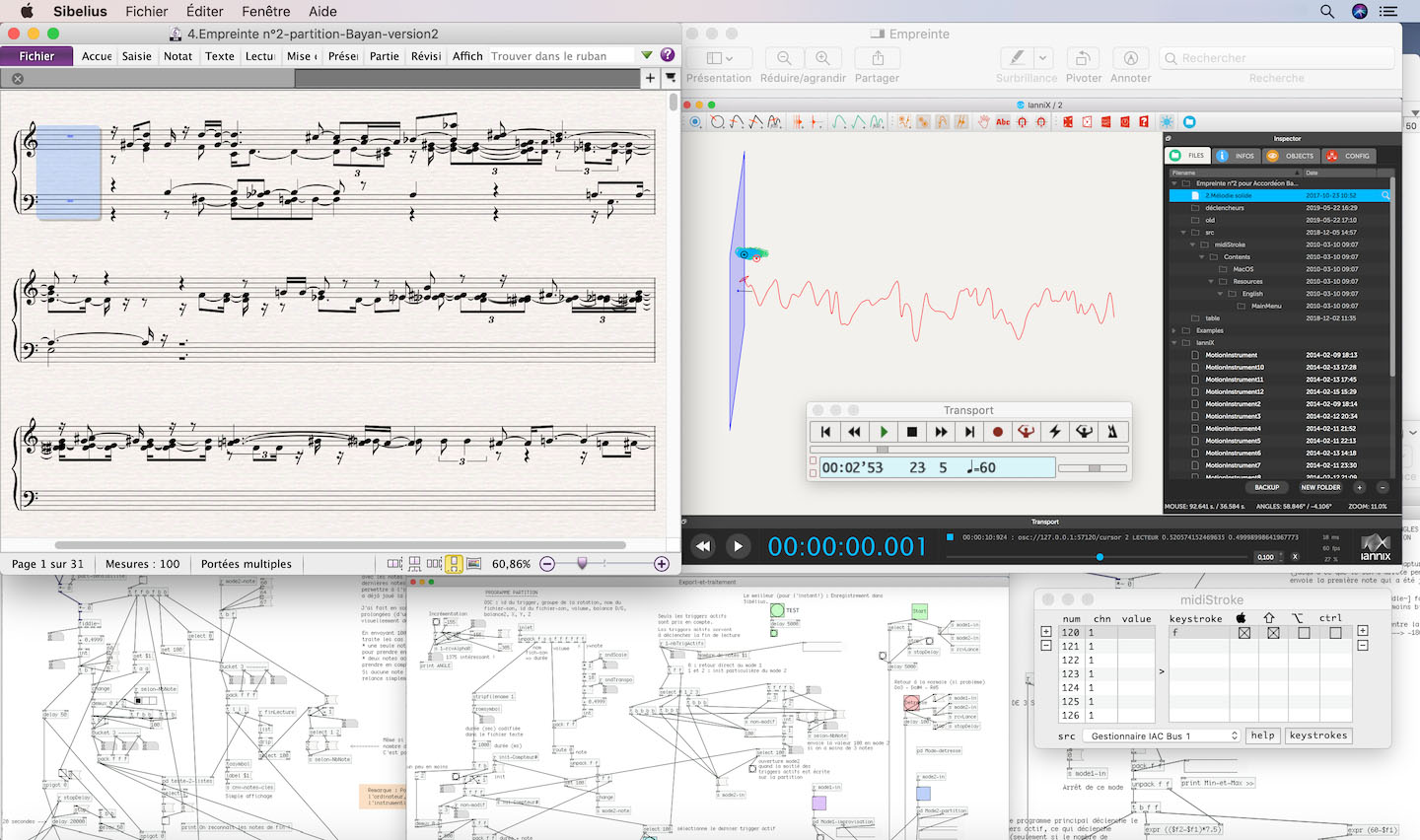1420x840 pixels.
Task: Click the BACKUP button in IanniX Inspector
Action: [x=1267, y=487]
